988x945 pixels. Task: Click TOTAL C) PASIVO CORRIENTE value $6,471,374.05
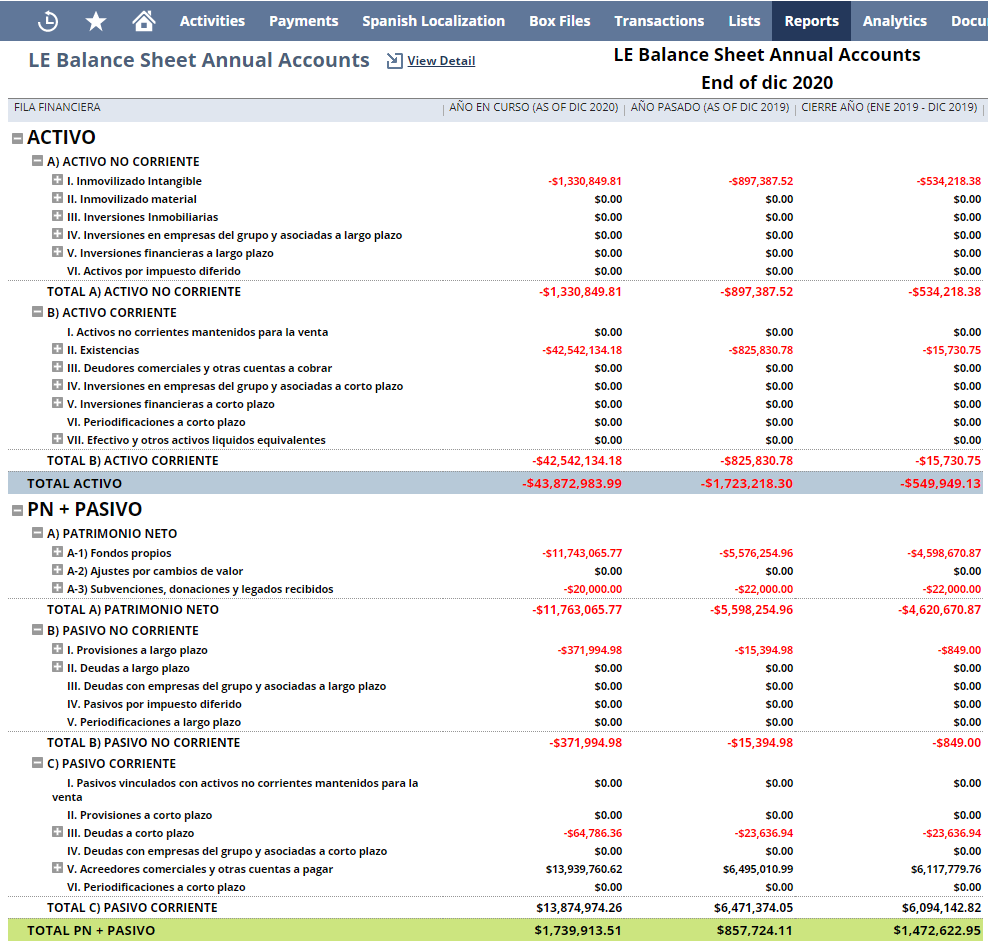[754, 908]
